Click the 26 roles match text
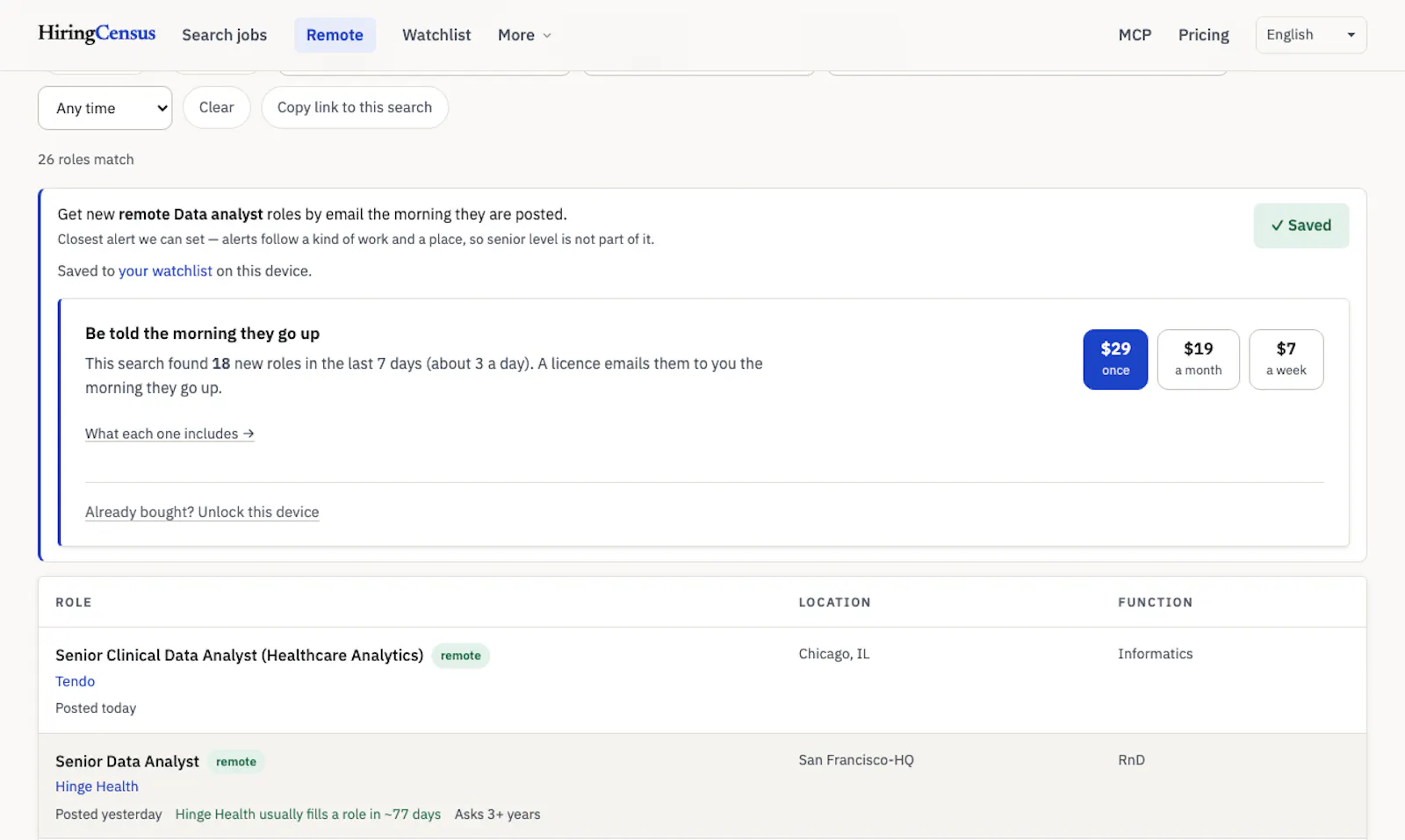 coord(86,160)
